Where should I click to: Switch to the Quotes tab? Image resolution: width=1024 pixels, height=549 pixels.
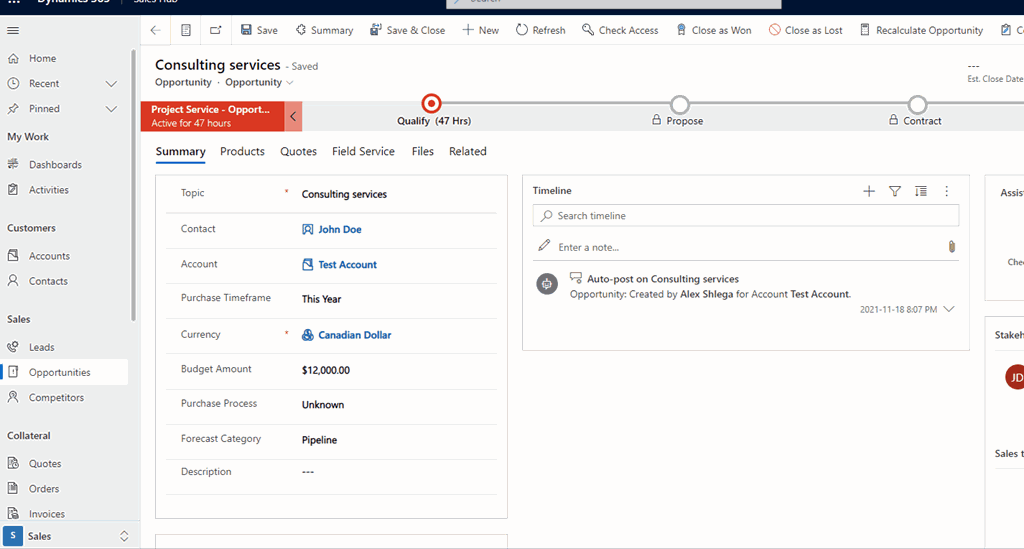click(x=298, y=151)
